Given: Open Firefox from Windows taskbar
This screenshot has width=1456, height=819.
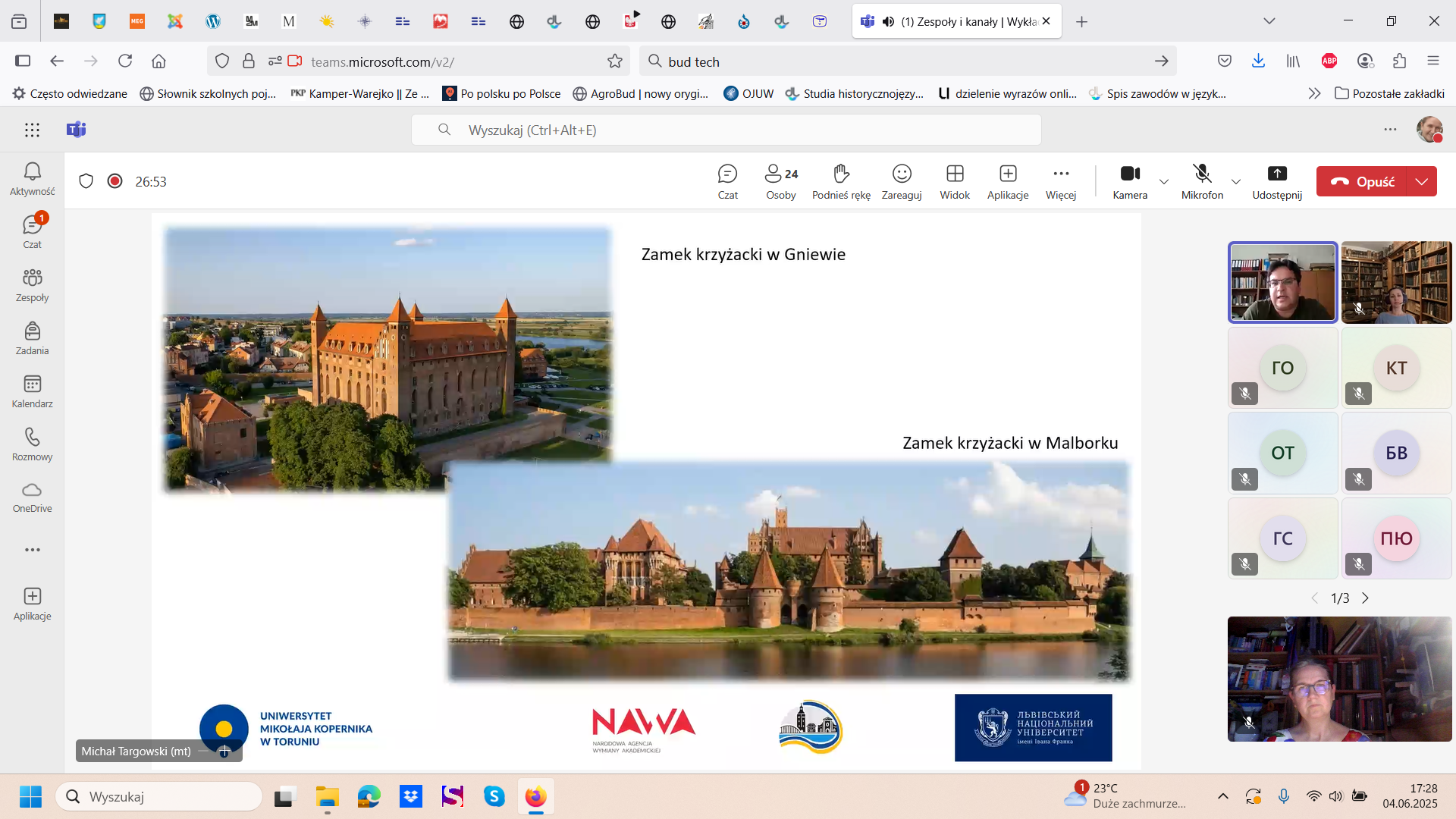Looking at the screenshot, I should [x=535, y=797].
